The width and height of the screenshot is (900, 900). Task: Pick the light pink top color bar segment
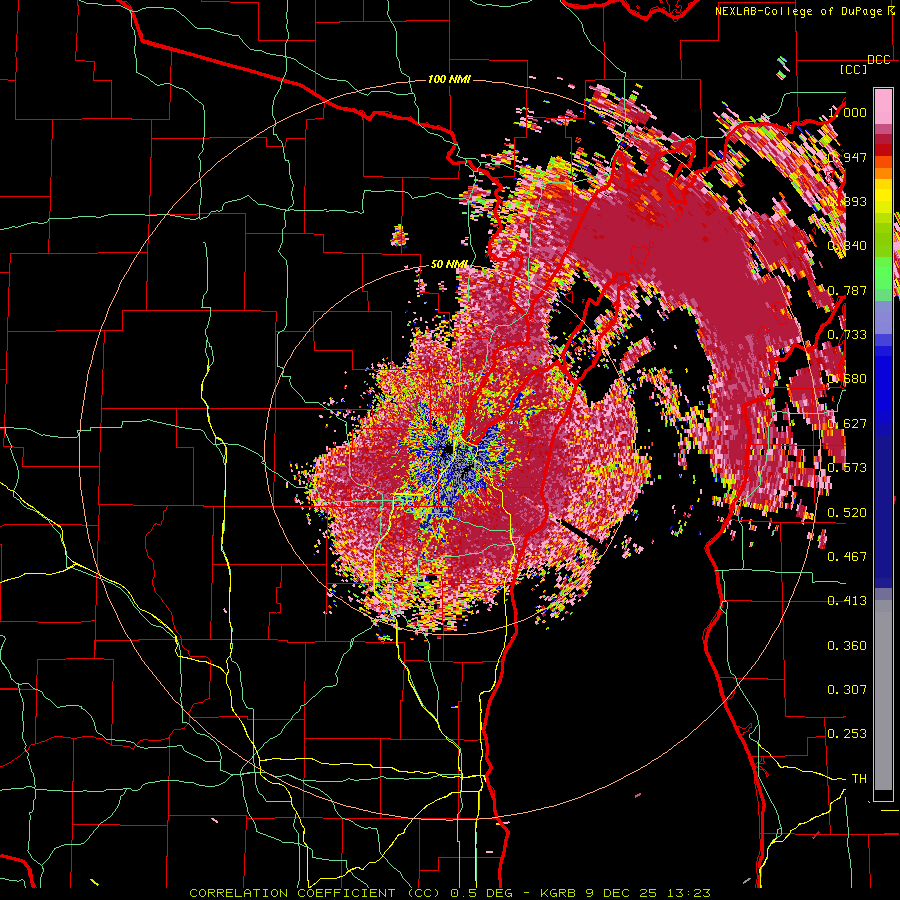[883, 106]
